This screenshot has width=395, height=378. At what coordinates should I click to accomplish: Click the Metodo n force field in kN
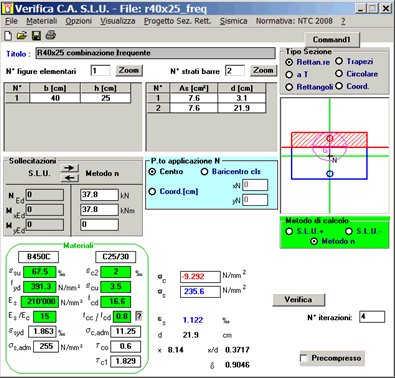tap(99, 195)
